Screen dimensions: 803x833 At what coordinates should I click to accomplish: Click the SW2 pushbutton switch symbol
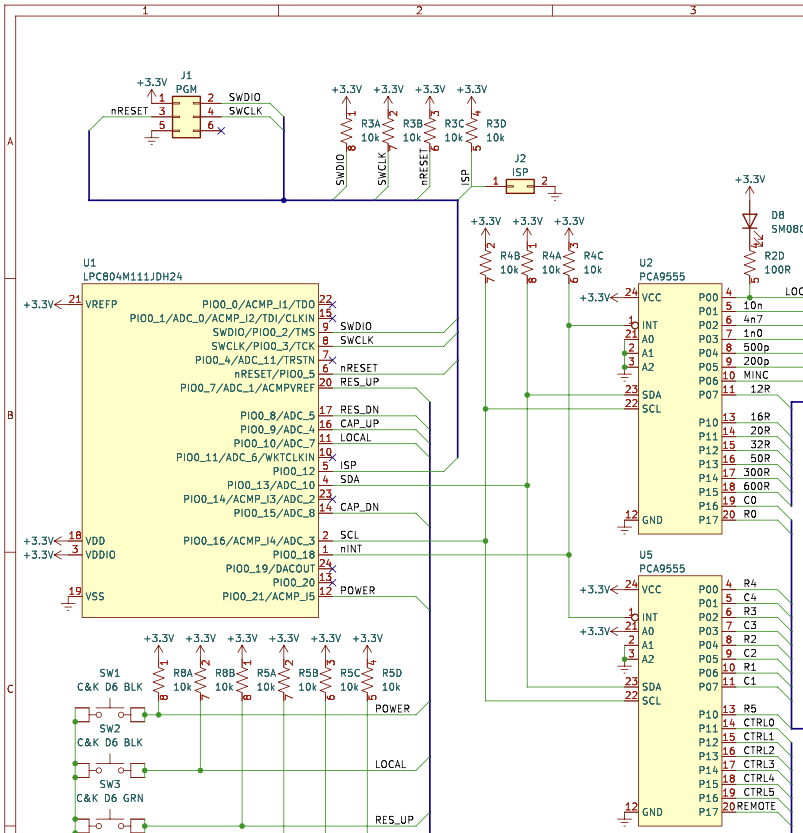[x=110, y=767]
